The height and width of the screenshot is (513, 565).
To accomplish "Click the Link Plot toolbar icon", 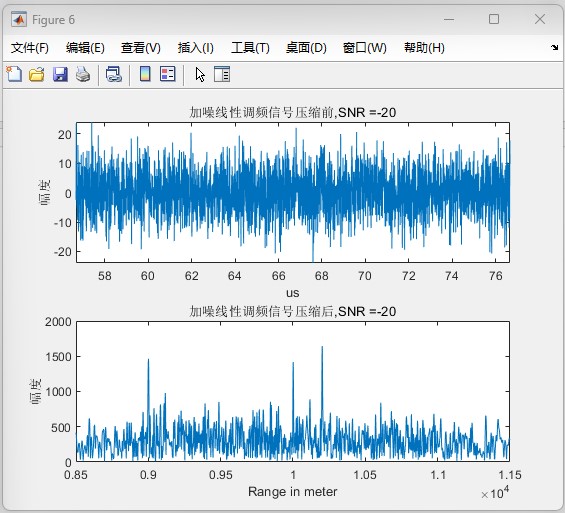I will click(114, 74).
